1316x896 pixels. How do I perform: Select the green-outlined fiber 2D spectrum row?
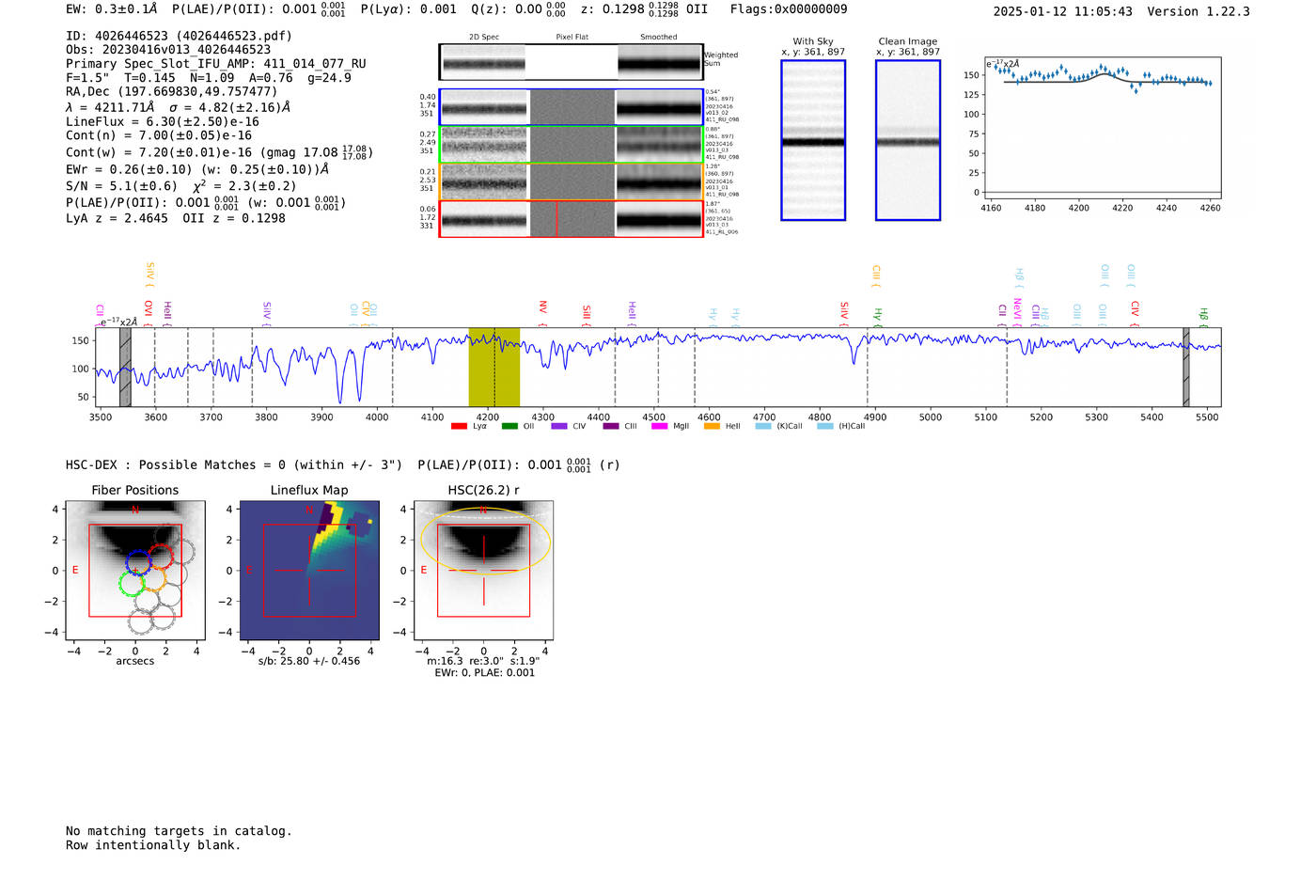[x=572, y=145]
